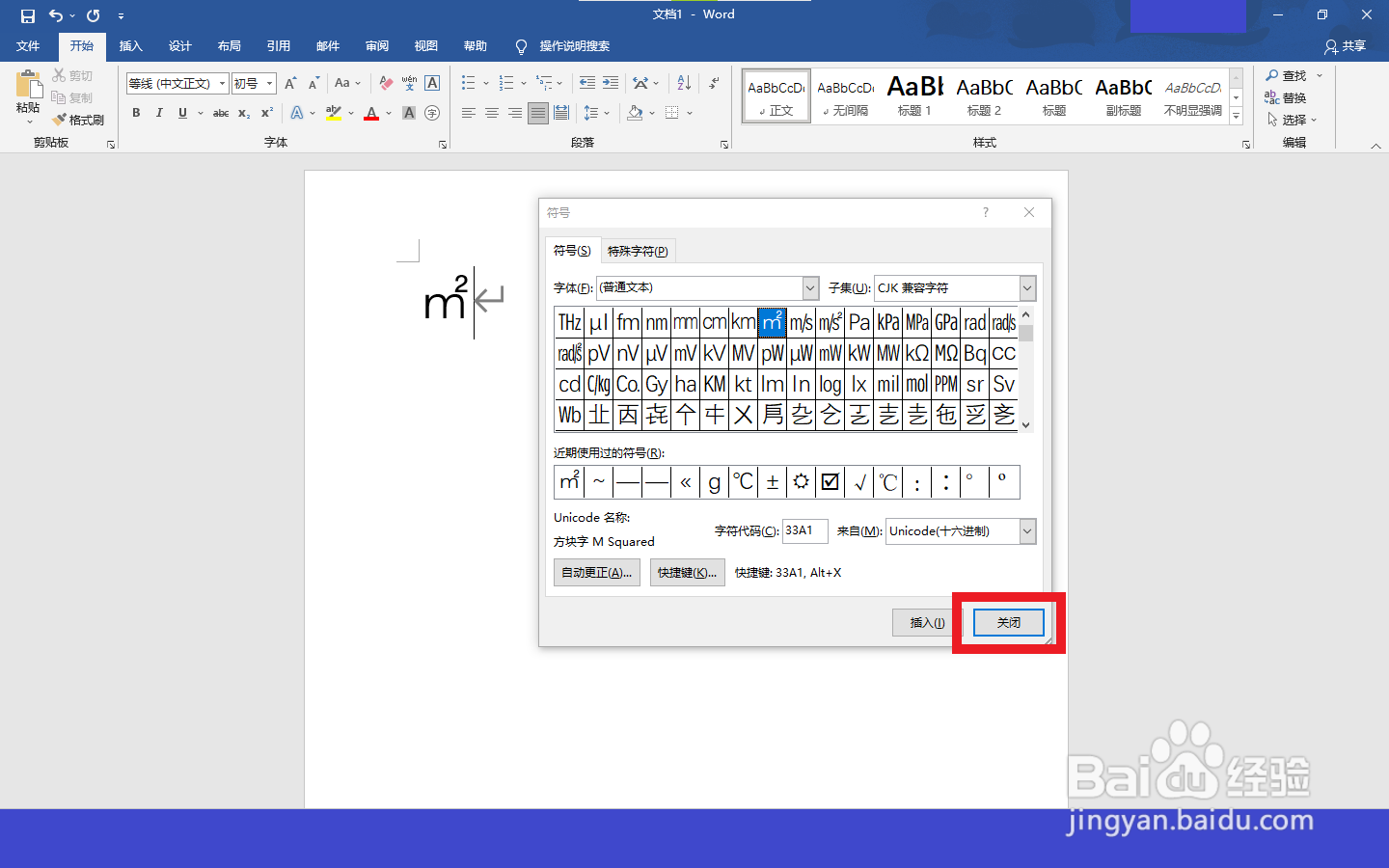1389x868 pixels.
Task: Click the Text Effects outlined A icon
Action: pyautogui.click(x=297, y=113)
